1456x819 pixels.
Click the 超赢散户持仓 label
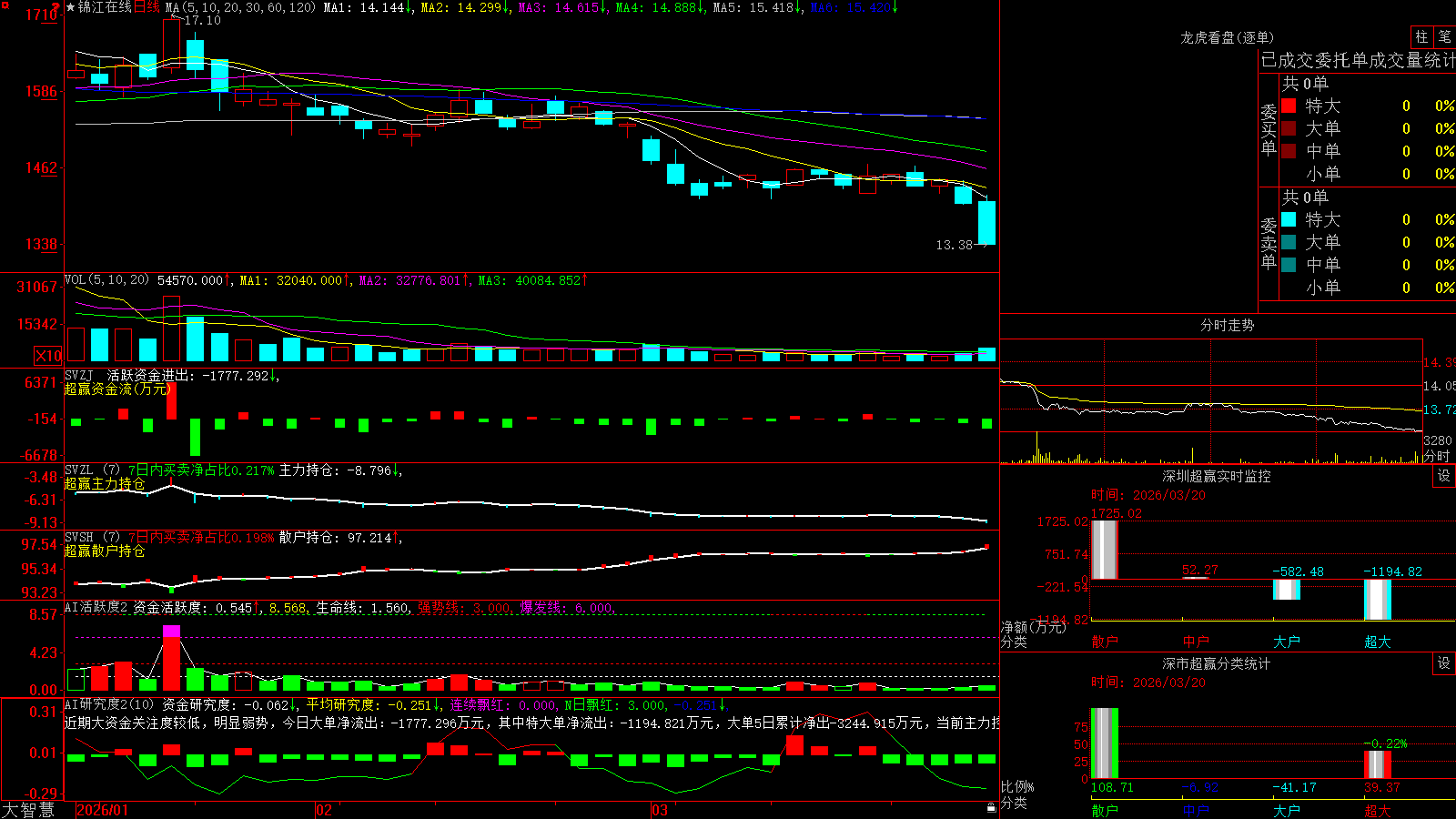(105, 551)
